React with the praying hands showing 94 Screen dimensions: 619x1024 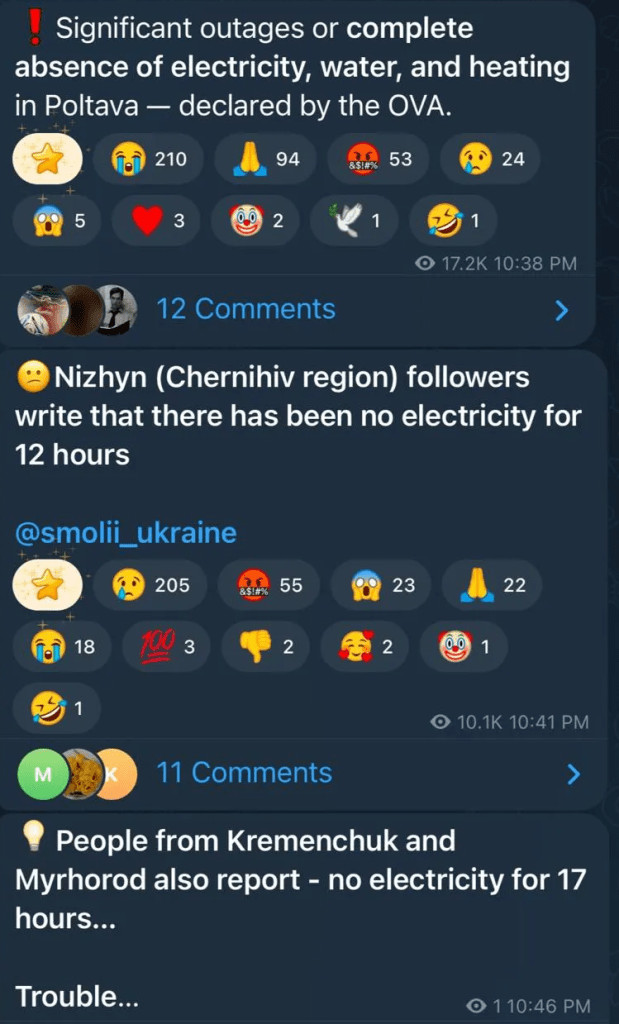click(x=266, y=159)
